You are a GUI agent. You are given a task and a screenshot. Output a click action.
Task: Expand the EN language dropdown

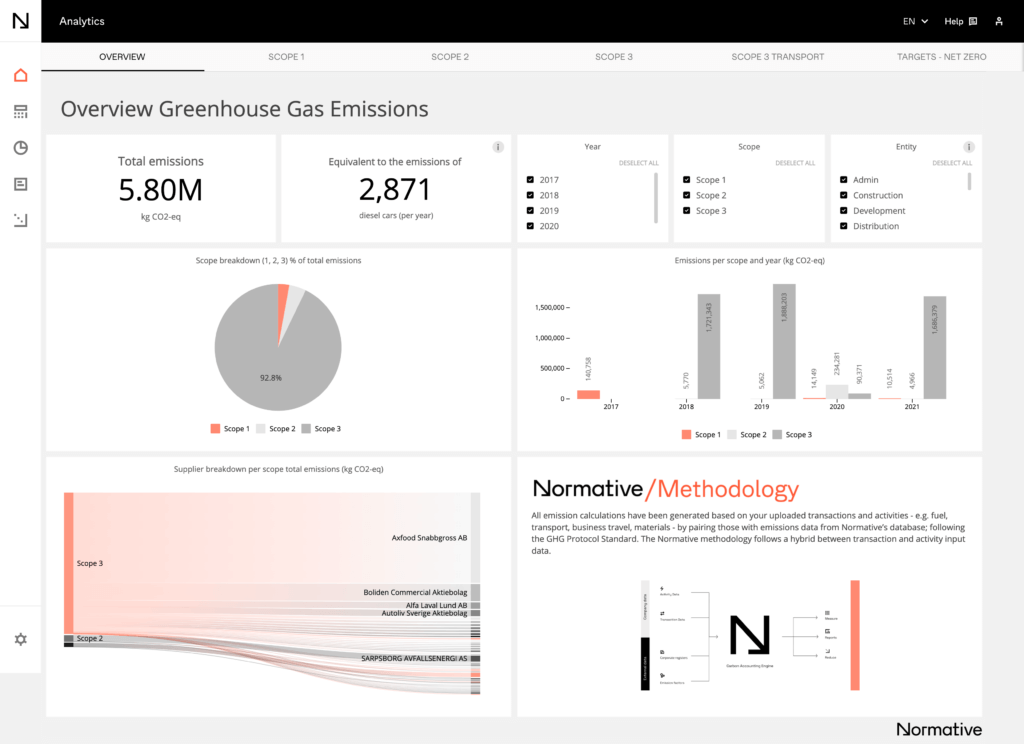[915, 21]
